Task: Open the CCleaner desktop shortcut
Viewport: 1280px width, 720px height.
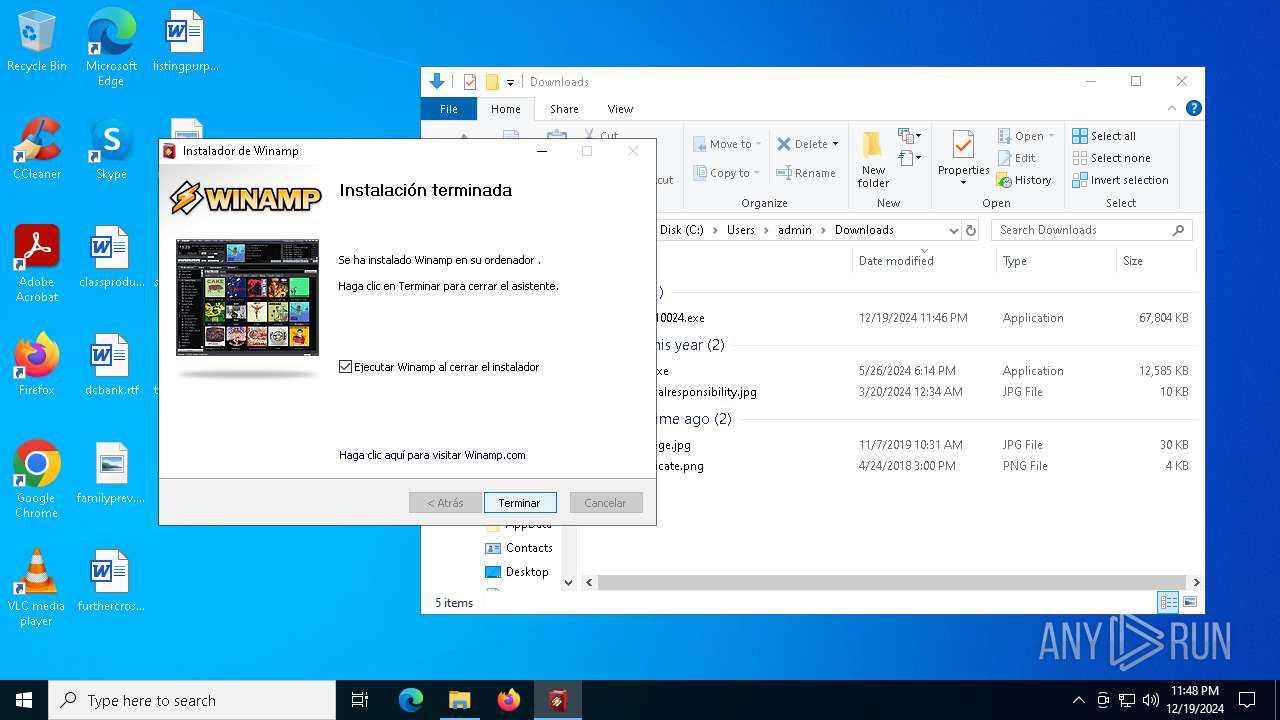Action: [37, 149]
